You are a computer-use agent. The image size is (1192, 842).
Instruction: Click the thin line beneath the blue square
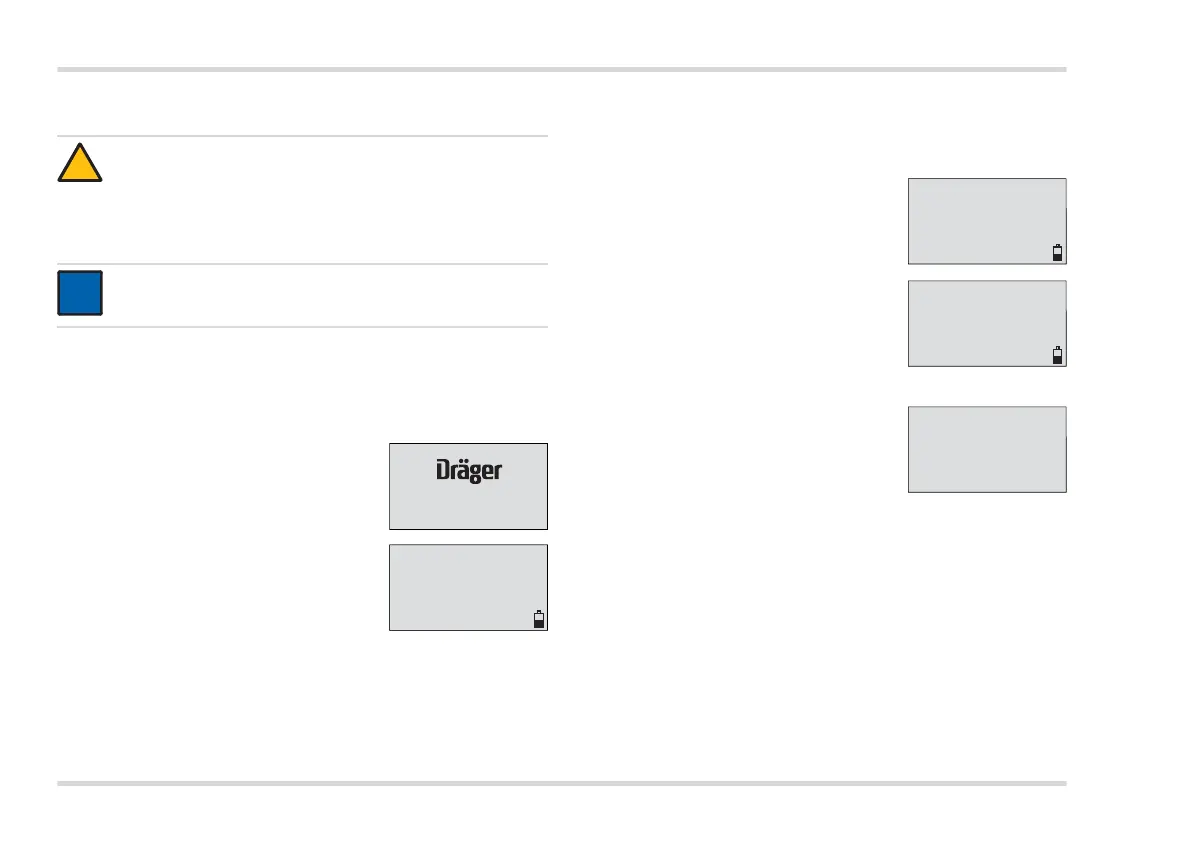[303, 328]
